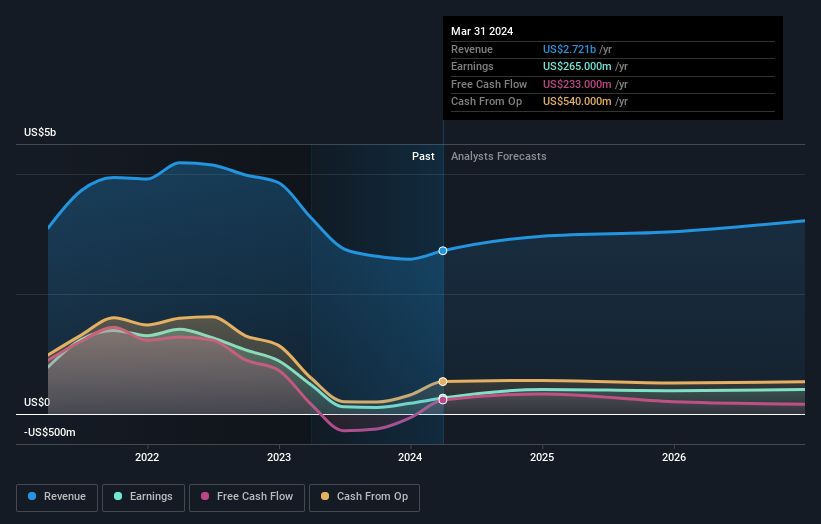The image size is (821, 524).
Task: Click the Analysts Forecasts label
Action: tap(498, 157)
